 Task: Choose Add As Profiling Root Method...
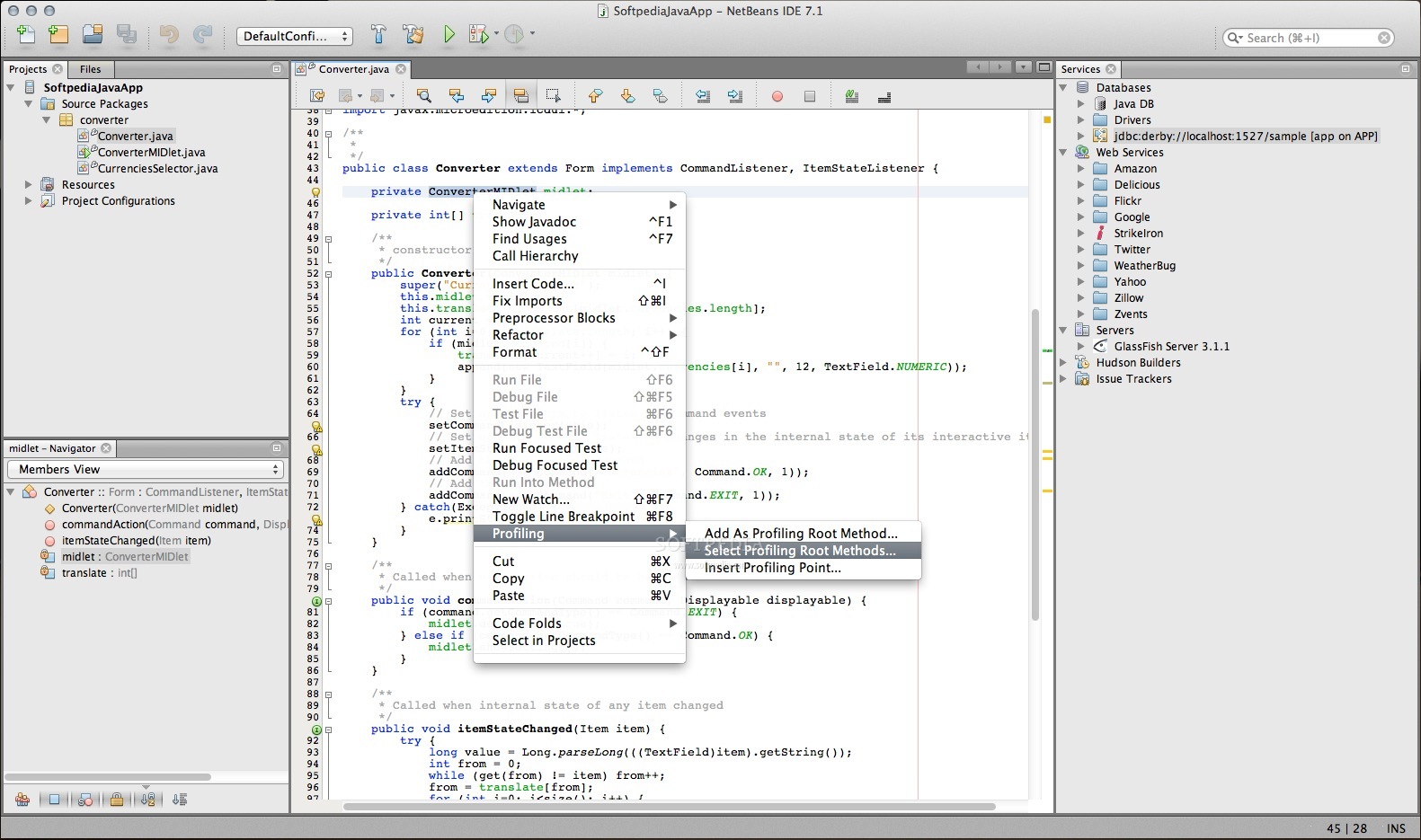(x=804, y=534)
